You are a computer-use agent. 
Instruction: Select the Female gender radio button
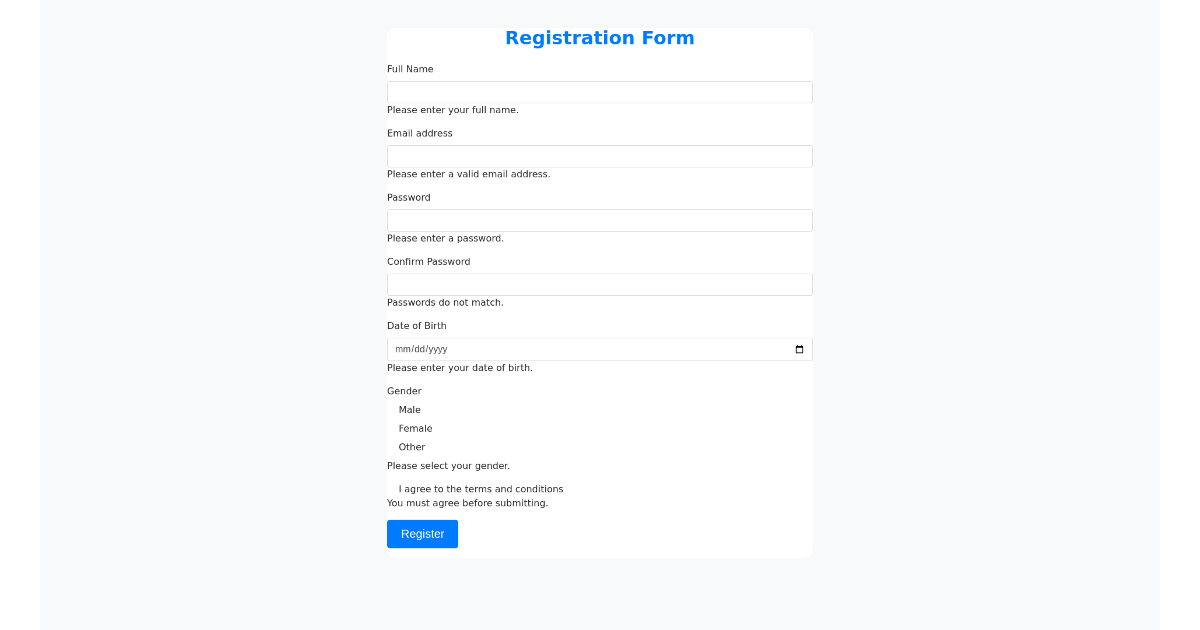[x=391, y=428]
